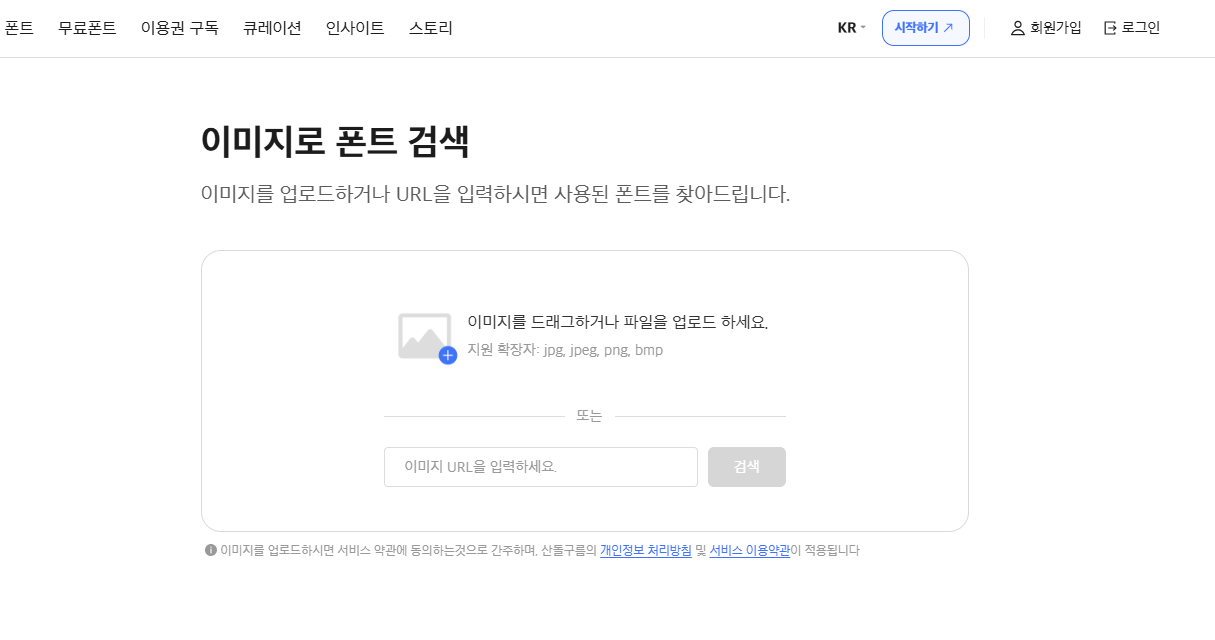
Task: Focus the 이미지 URL을 입력하세요 input field
Action: click(541, 467)
